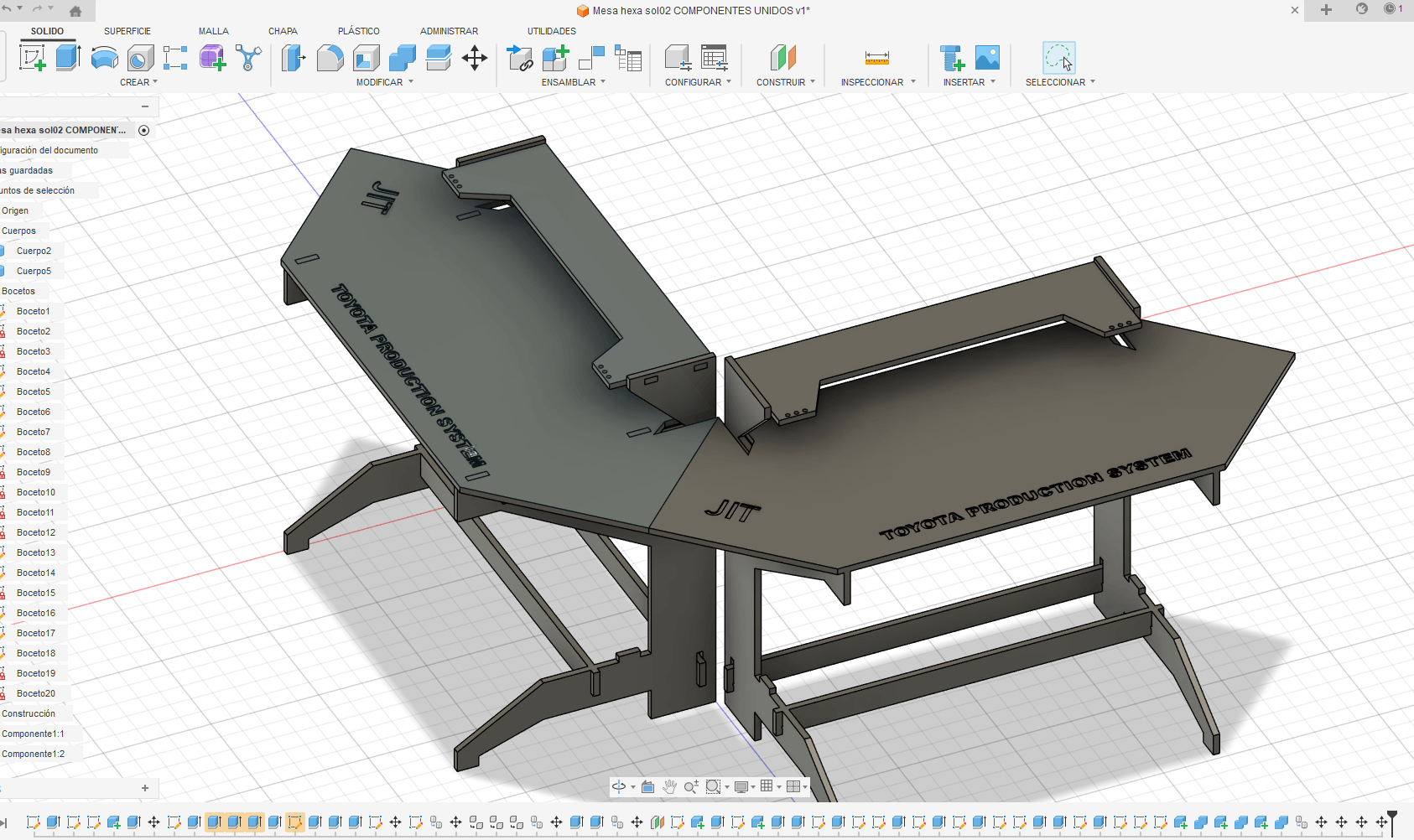
Task: Switch to the UTILIDADES tab
Action: click(552, 31)
